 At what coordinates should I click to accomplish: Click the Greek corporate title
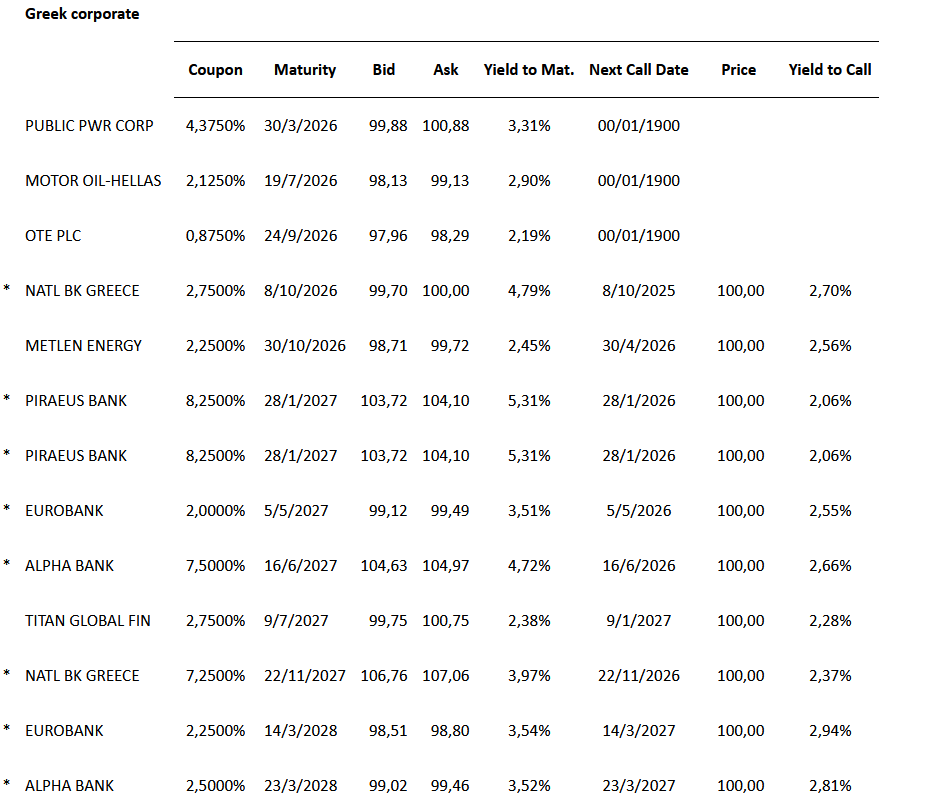click(x=82, y=14)
